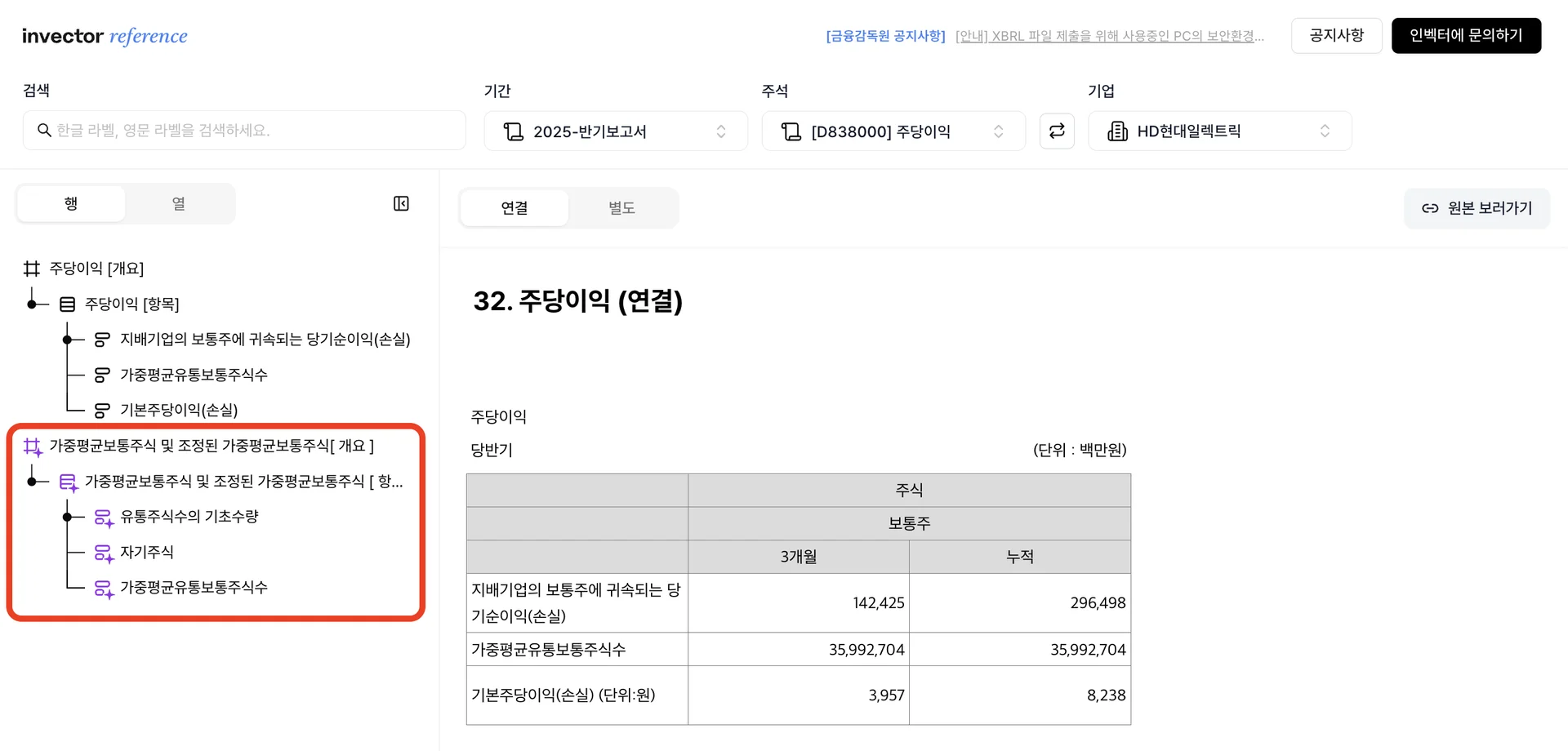Click the 원본 보러가기 button
This screenshot has width=1568, height=751.
coord(1477,208)
